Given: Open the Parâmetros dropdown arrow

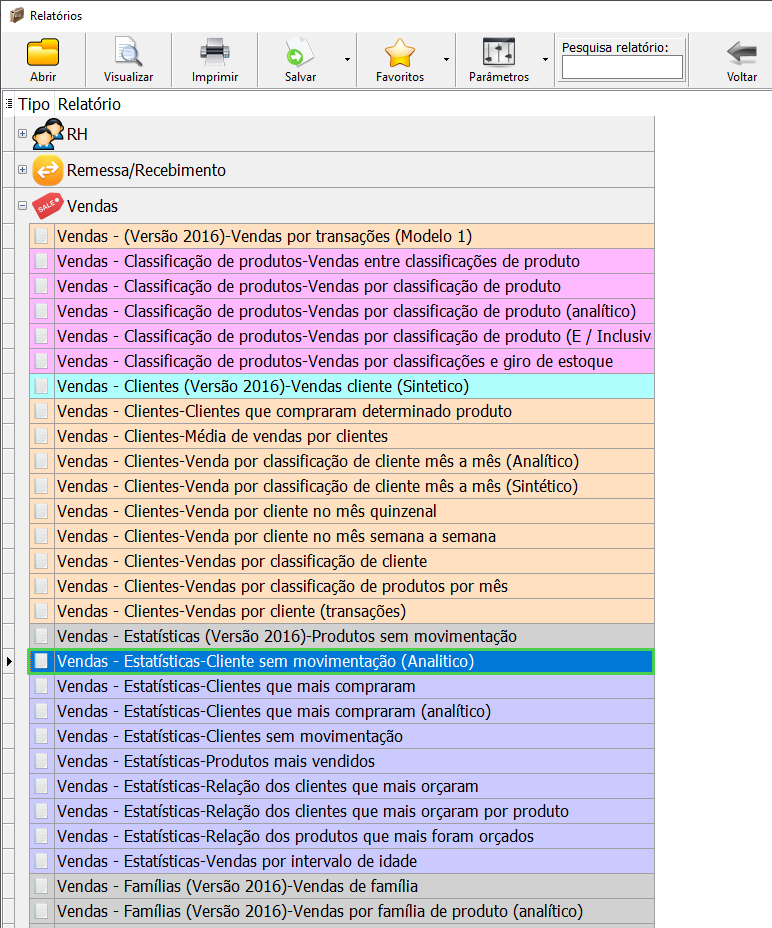Looking at the screenshot, I should (545, 59).
